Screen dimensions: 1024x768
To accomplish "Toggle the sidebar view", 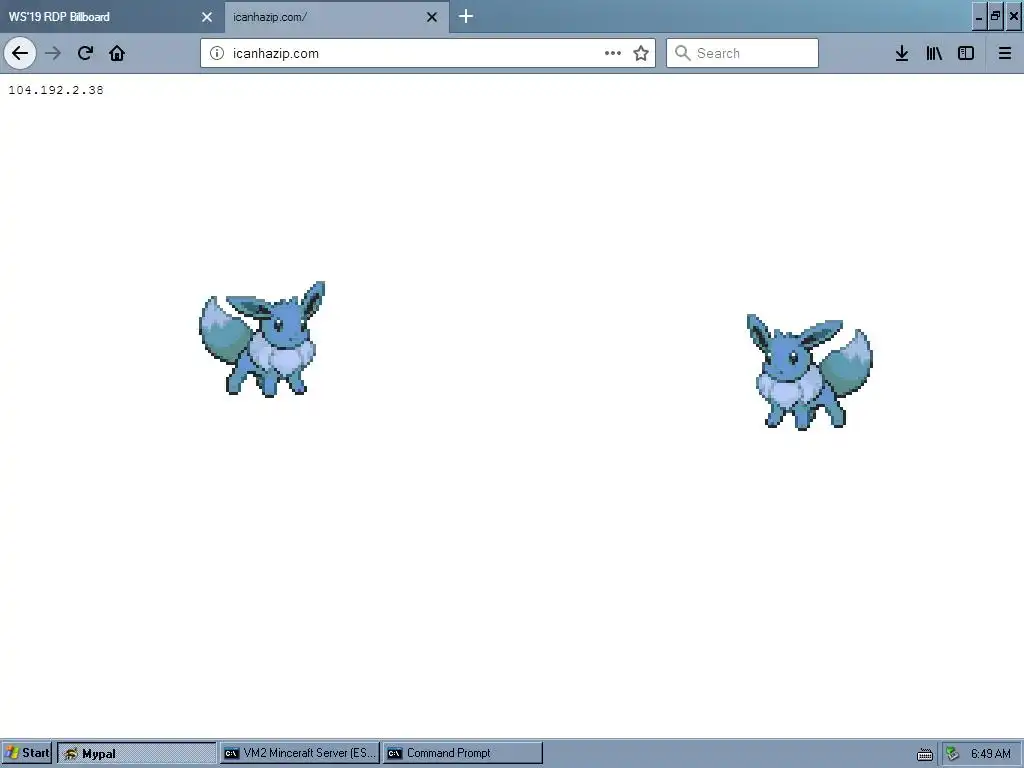I will [x=966, y=53].
